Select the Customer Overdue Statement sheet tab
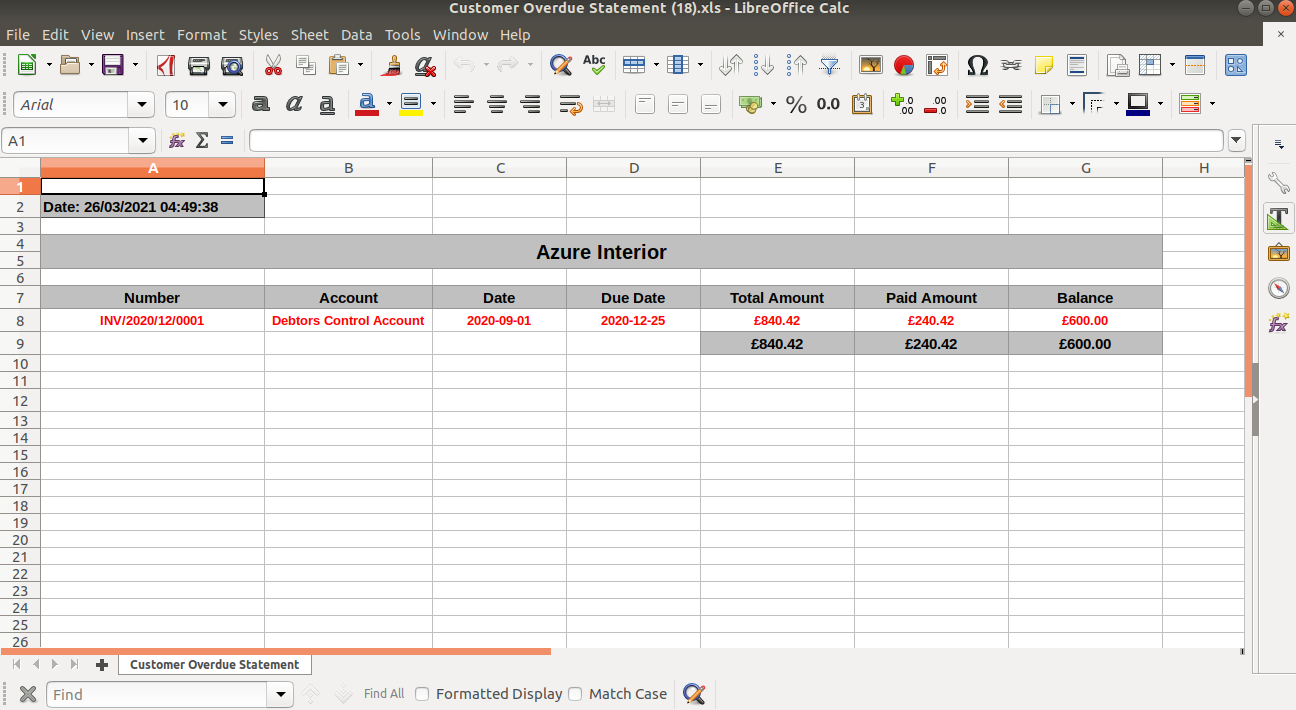The height and width of the screenshot is (710, 1296). pos(214,664)
